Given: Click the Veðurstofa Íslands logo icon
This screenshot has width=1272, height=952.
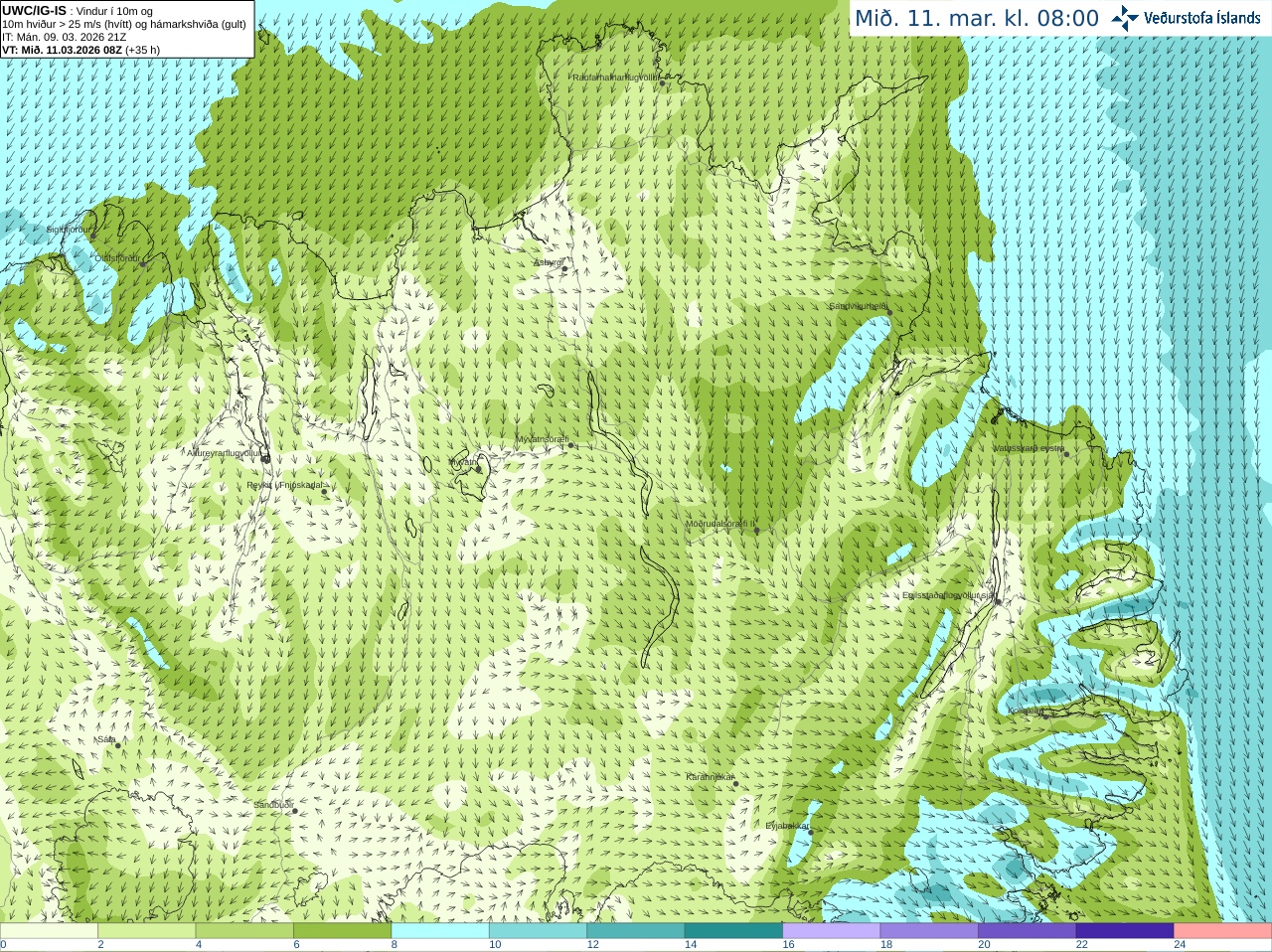Looking at the screenshot, I should (x=1125, y=18).
